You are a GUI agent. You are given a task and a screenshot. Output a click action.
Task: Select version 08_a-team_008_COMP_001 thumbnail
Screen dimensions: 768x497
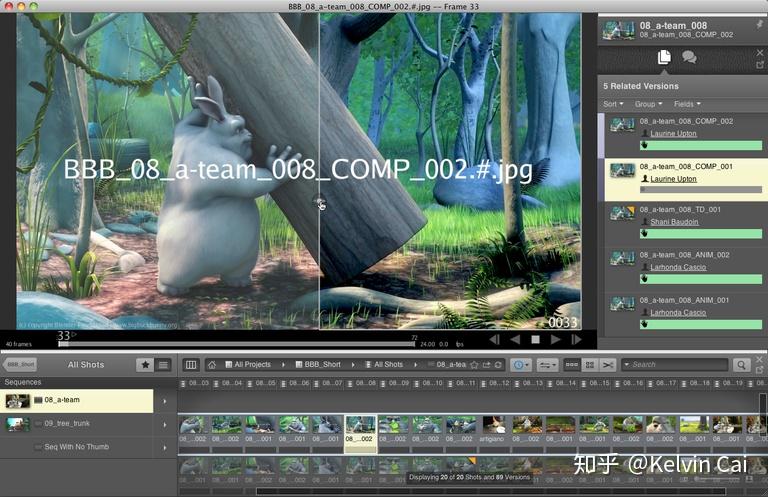pos(623,170)
